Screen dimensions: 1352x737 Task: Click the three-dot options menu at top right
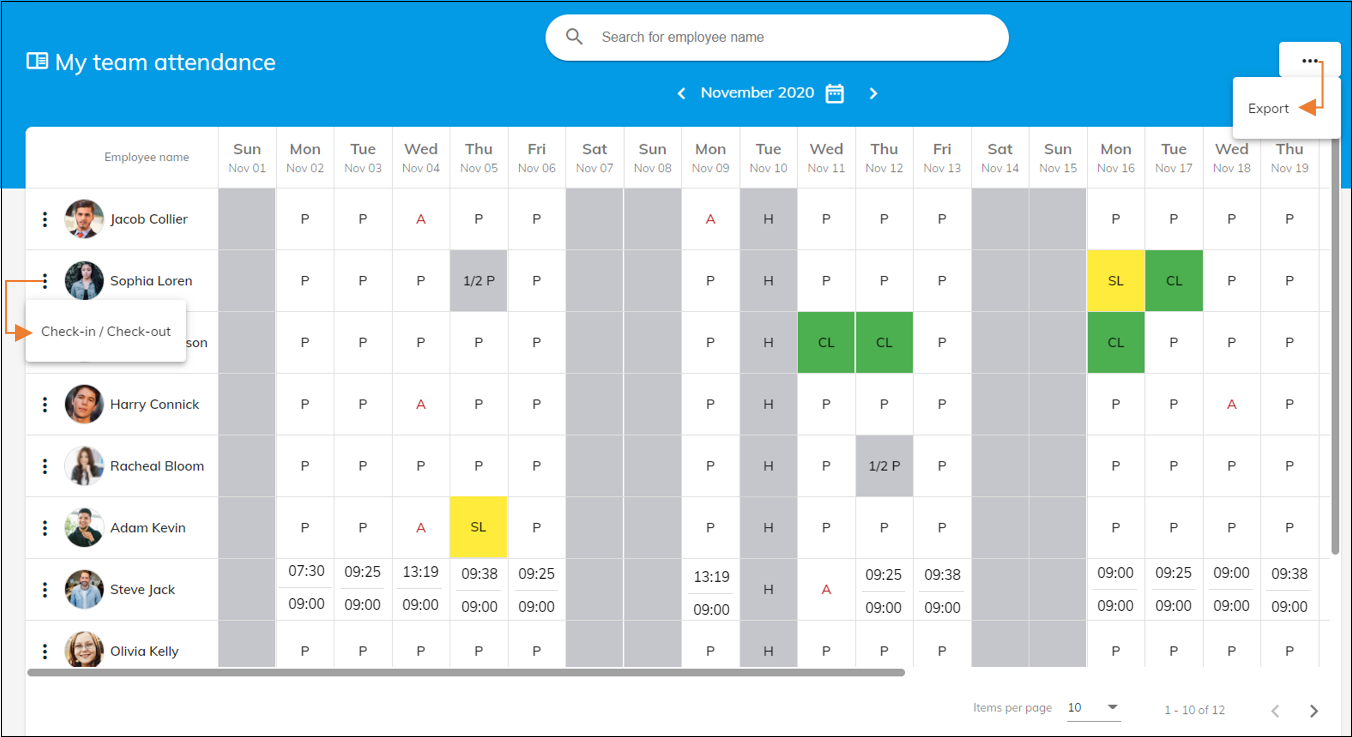1310,60
